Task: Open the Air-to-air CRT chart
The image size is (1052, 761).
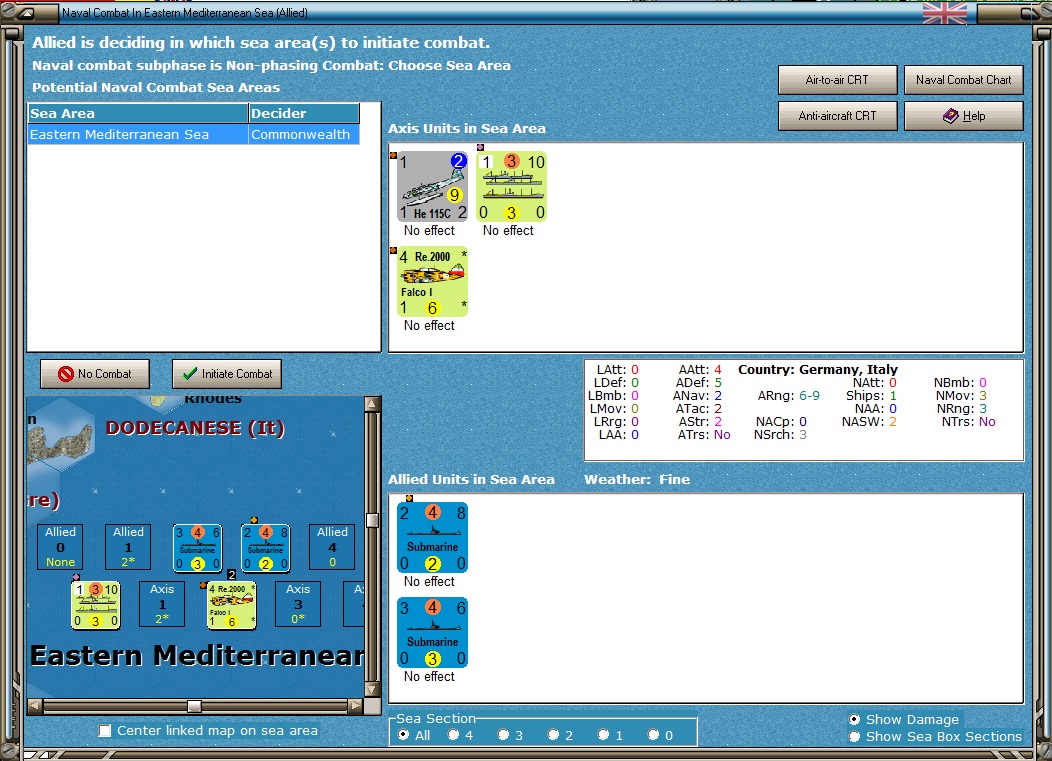Action: tap(837, 80)
